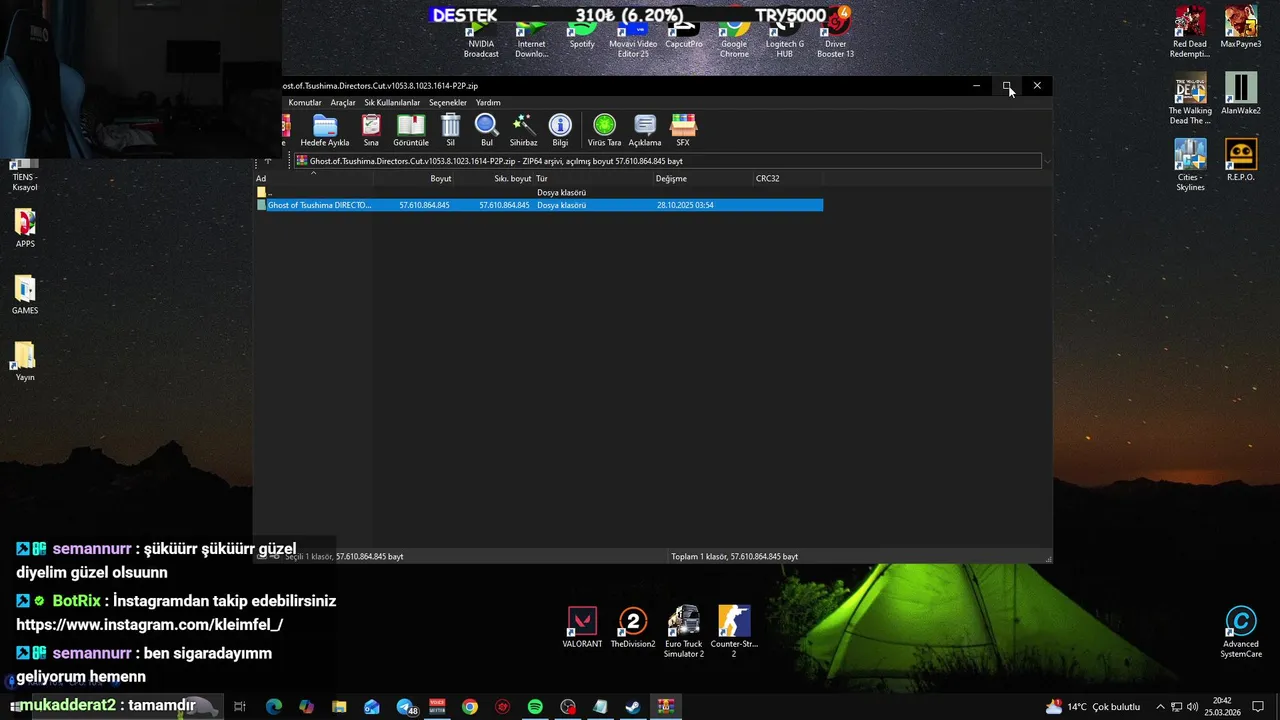Open weather widget showing 14°C Çok bulutlu
This screenshot has width=1280, height=720.
(x=1093, y=707)
